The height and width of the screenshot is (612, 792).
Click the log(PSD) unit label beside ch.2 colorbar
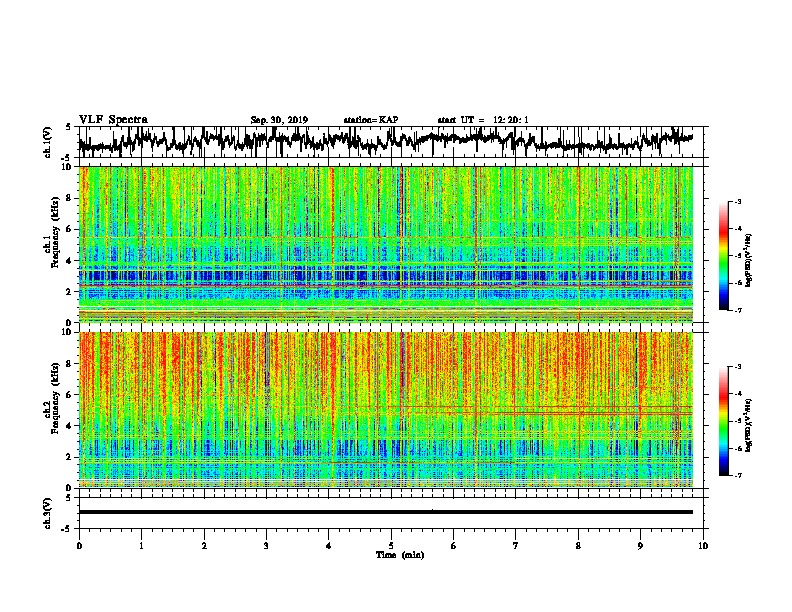tap(748, 426)
